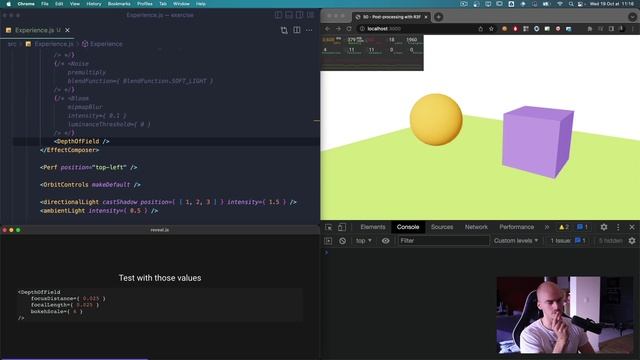Click the Spotlight search icon in menu bar

[571, 4]
